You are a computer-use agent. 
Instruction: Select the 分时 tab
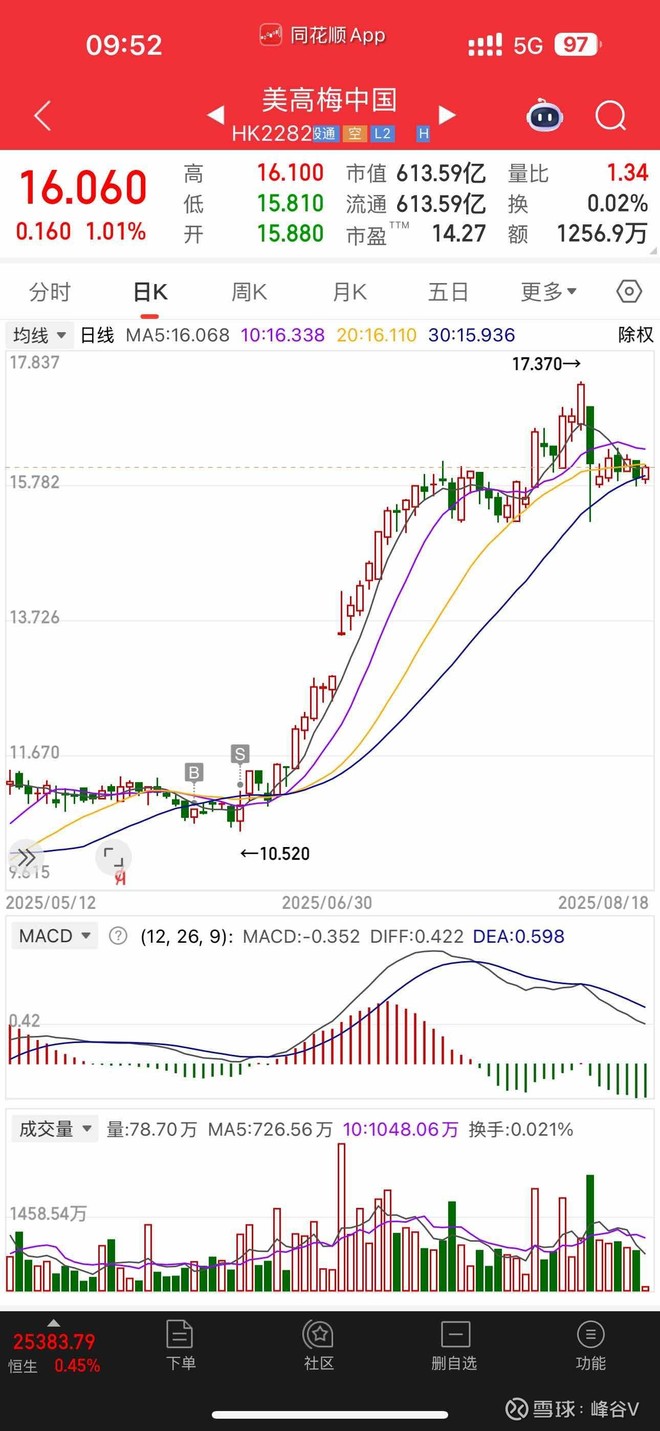pos(50,292)
